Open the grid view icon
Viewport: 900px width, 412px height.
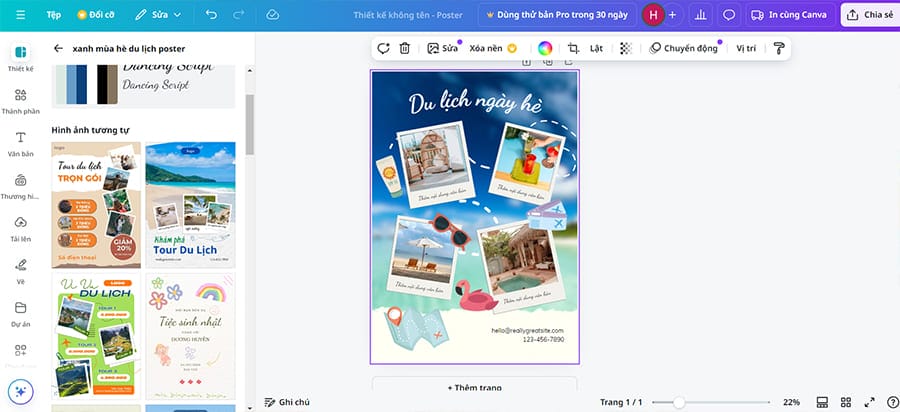pos(845,402)
